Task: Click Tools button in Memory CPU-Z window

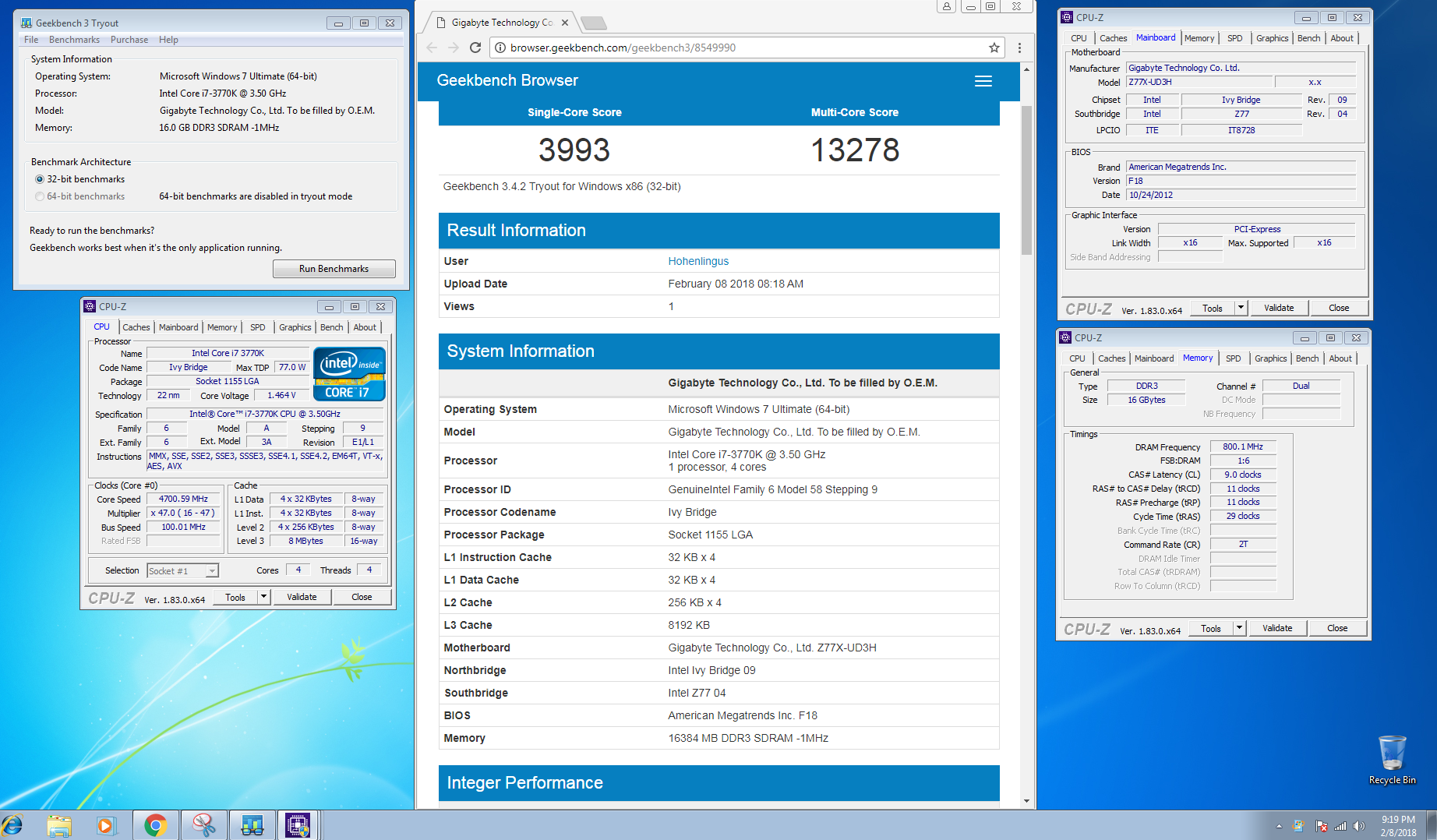Action: click(1211, 628)
